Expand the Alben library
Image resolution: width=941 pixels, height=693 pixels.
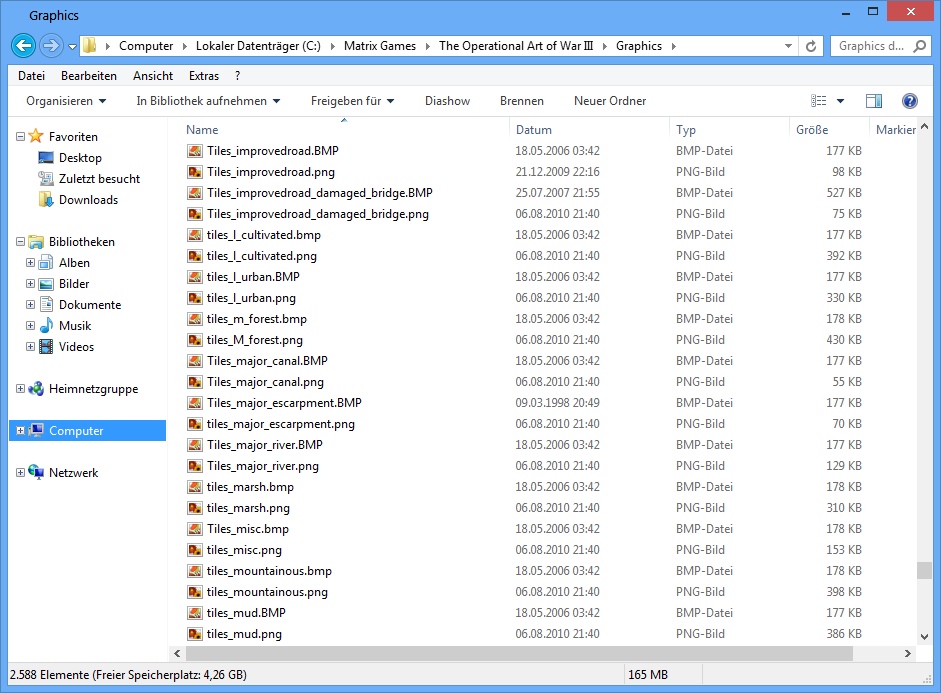click(x=31, y=263)
